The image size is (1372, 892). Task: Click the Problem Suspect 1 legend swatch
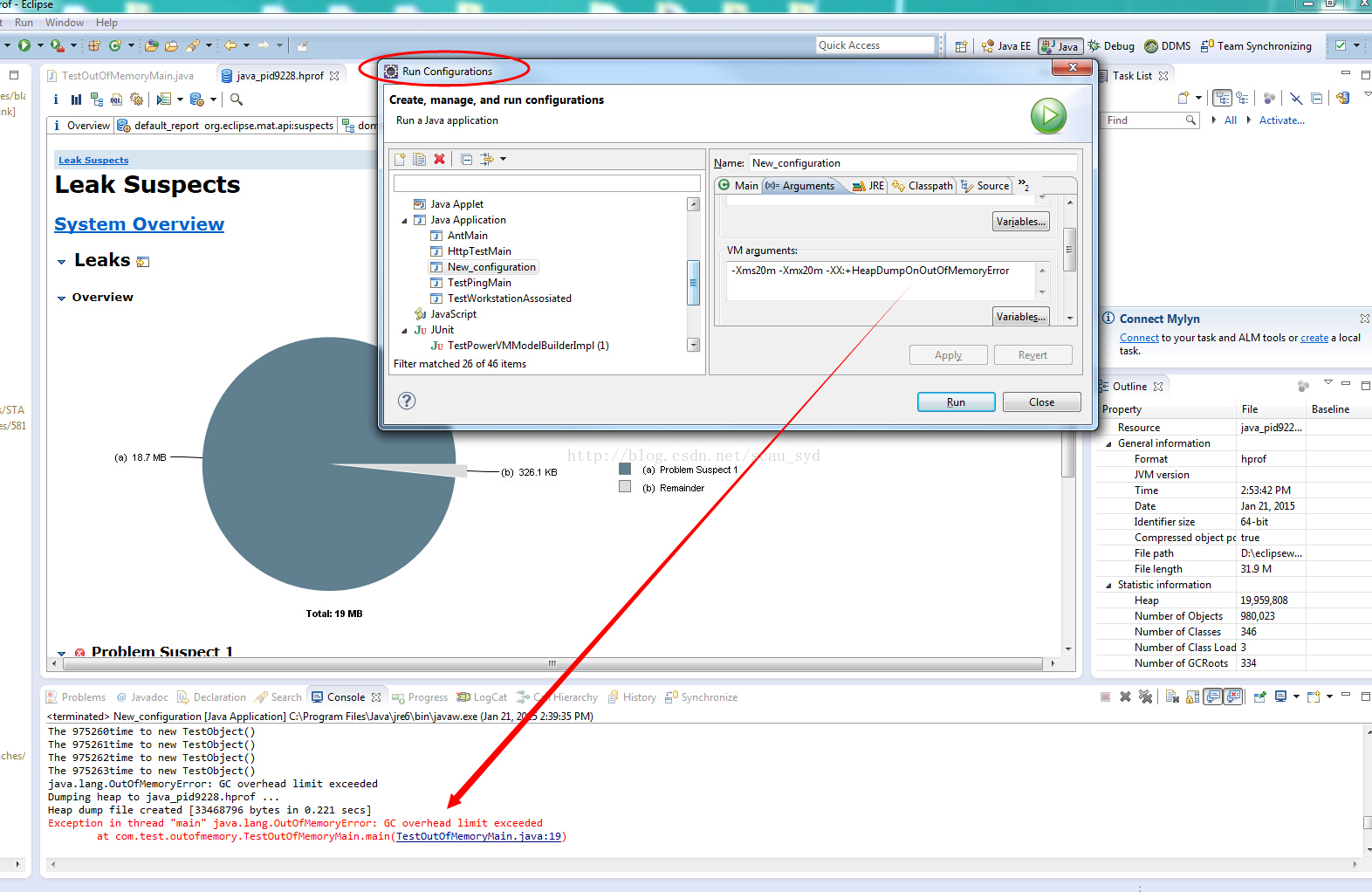(x=625, y=469)
